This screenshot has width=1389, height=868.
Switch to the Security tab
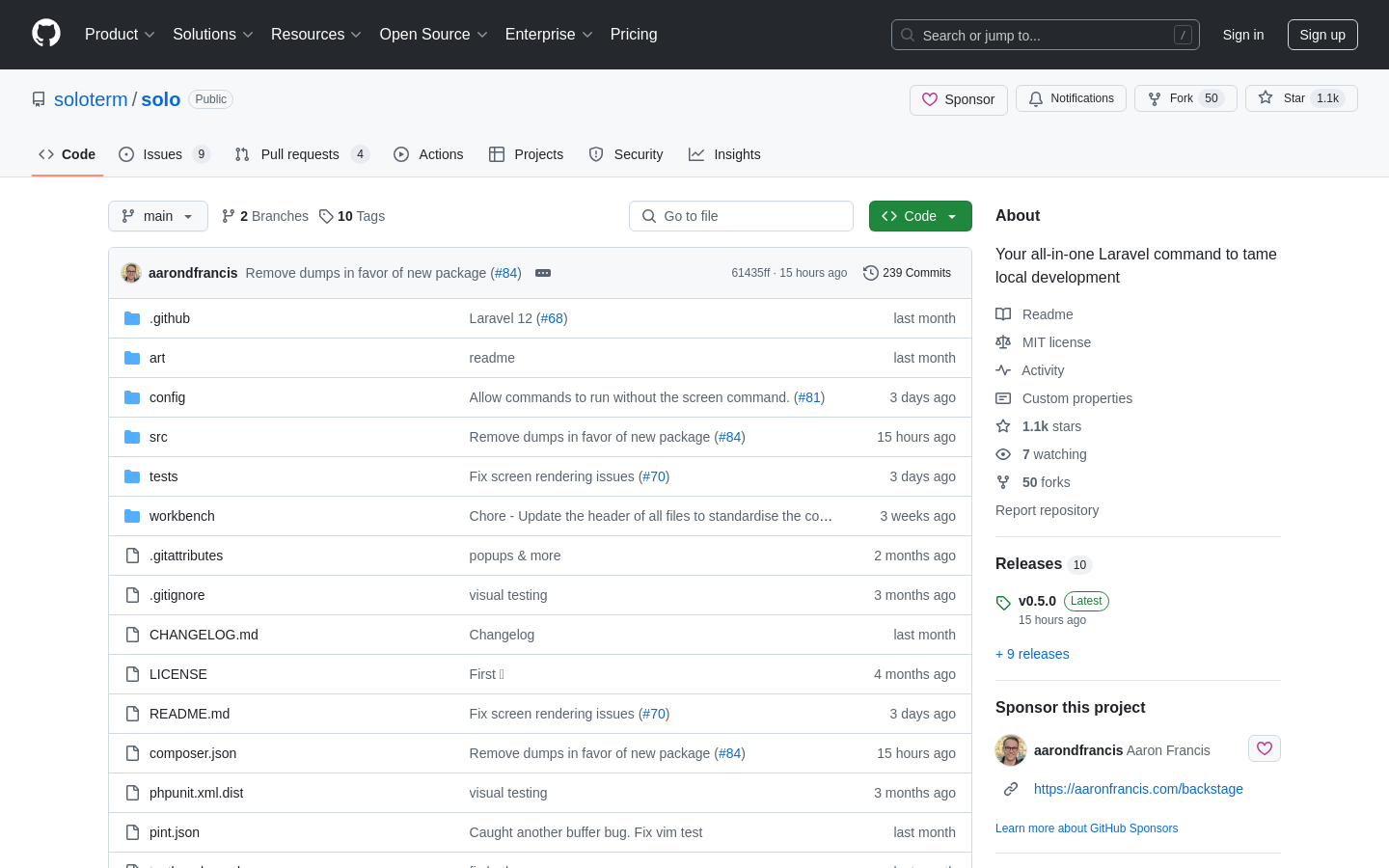(x=626, y=154)
